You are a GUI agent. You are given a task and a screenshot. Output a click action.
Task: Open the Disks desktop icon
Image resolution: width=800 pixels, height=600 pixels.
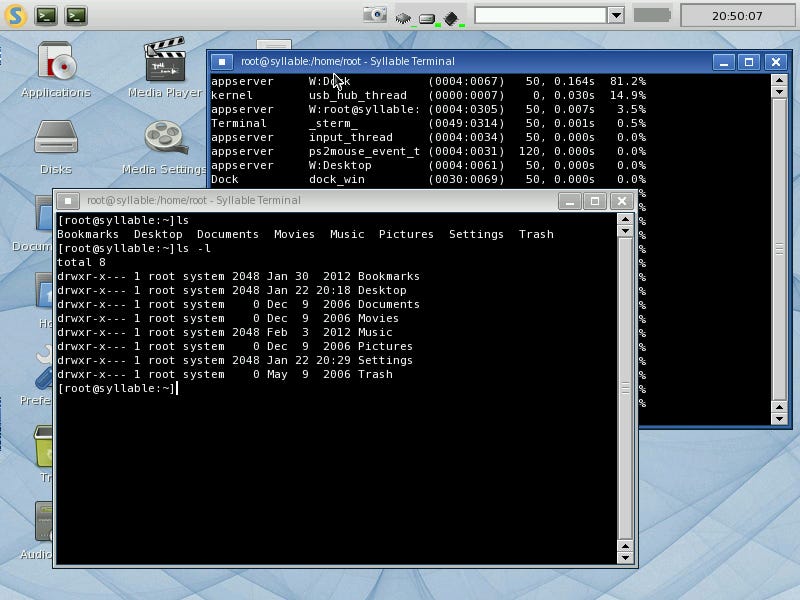point(55,138)
